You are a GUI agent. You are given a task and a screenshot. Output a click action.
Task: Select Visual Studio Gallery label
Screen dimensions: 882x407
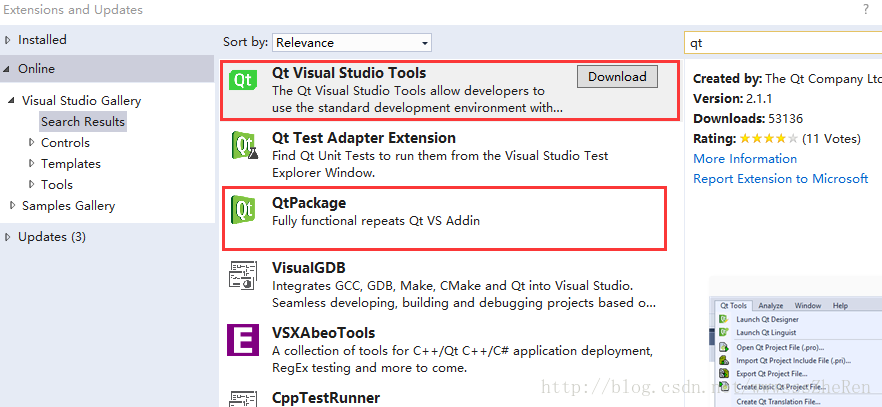coord(82,101)
